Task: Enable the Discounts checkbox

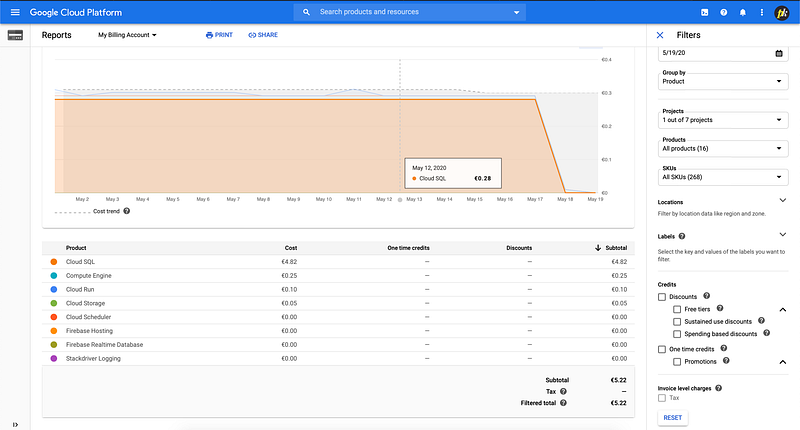Action: click(662, 297)
